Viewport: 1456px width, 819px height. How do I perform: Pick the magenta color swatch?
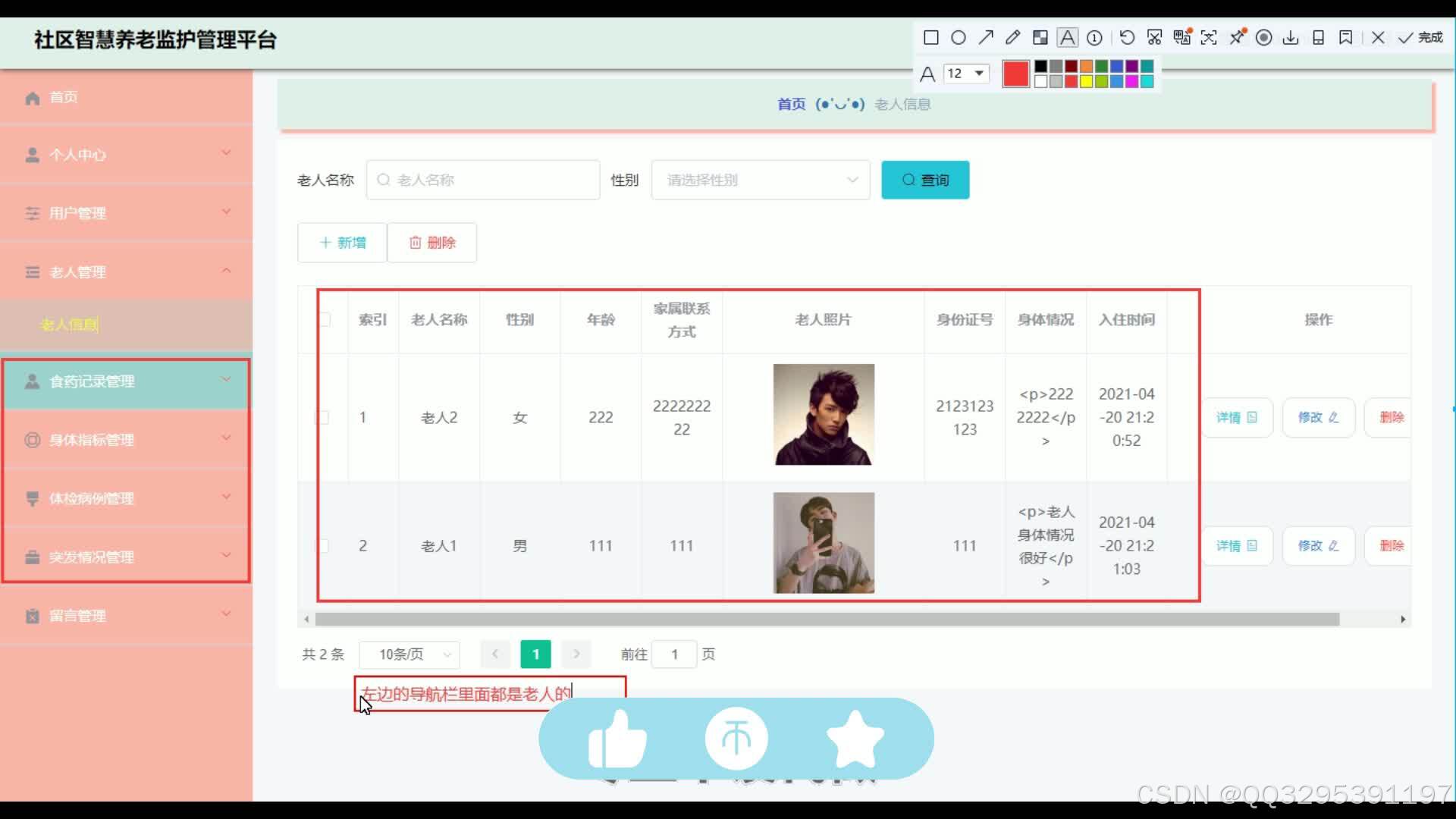click(1132, 81)
